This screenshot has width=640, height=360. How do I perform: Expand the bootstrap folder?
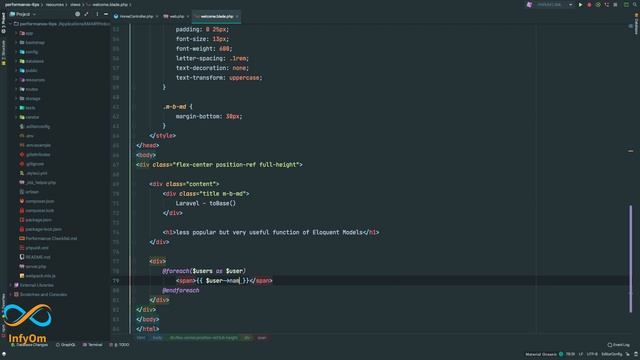(x=16, y=42)
